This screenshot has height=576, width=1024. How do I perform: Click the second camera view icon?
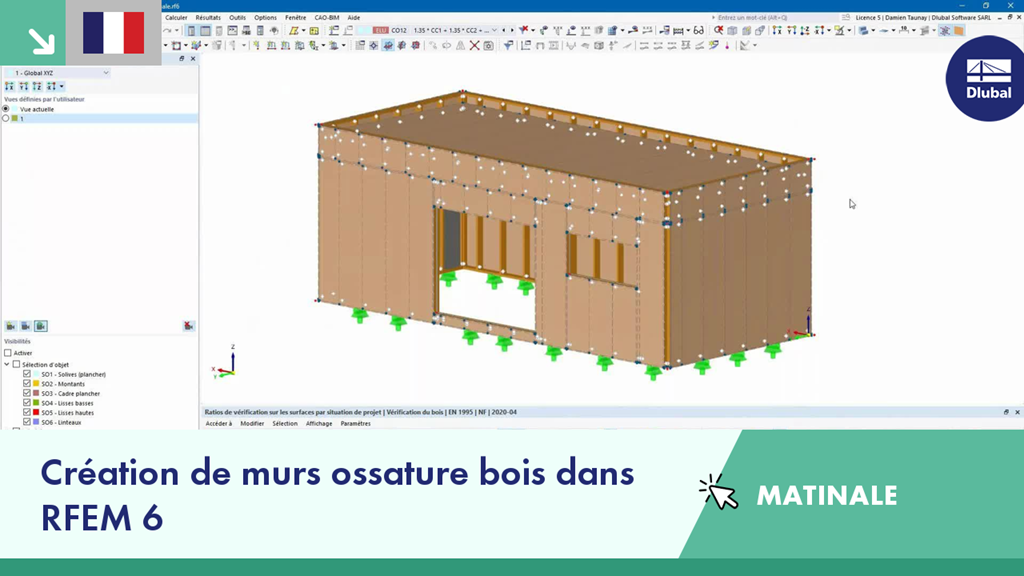[x=25, y=326]
